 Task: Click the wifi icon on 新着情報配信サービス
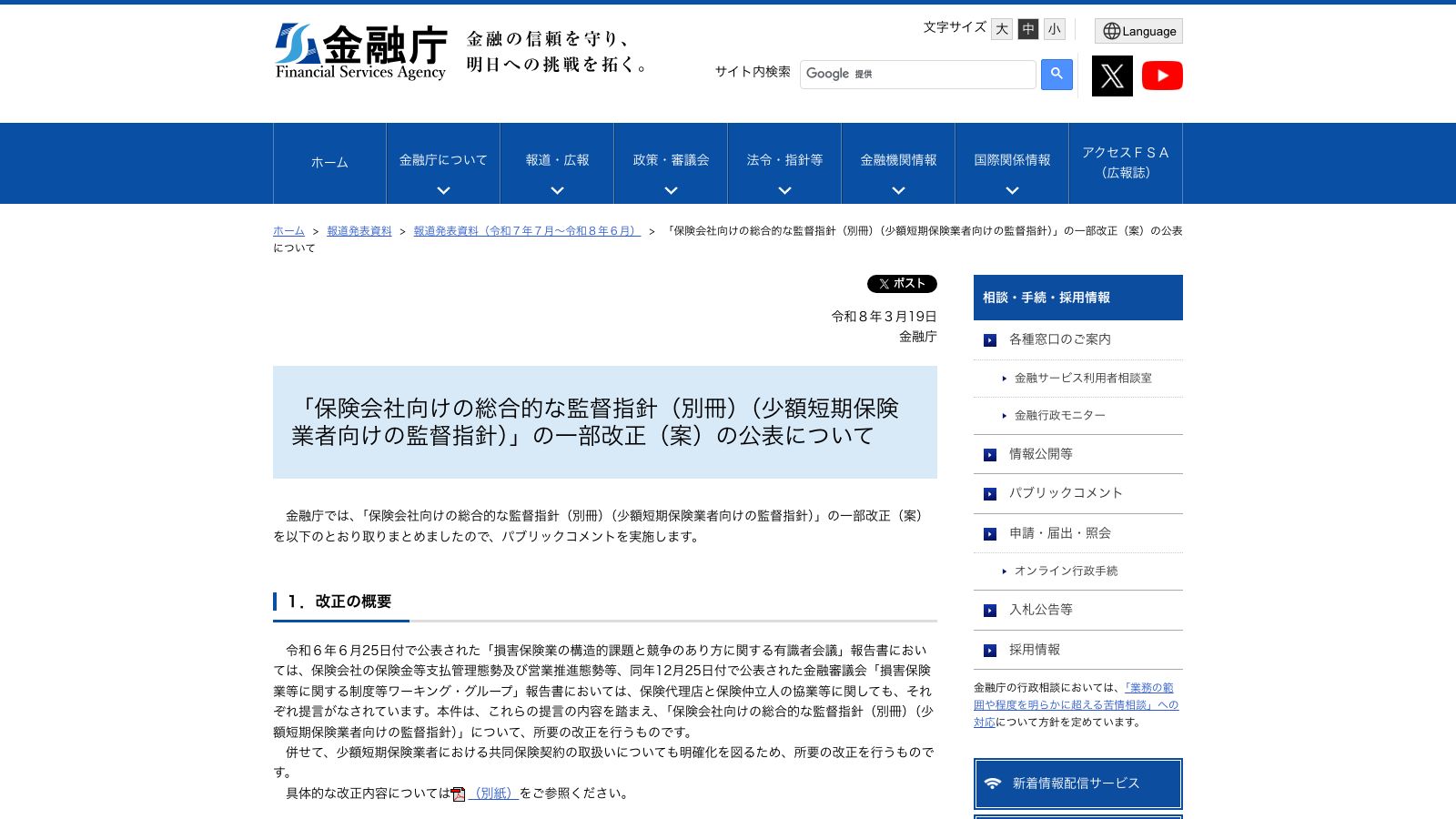993,783
